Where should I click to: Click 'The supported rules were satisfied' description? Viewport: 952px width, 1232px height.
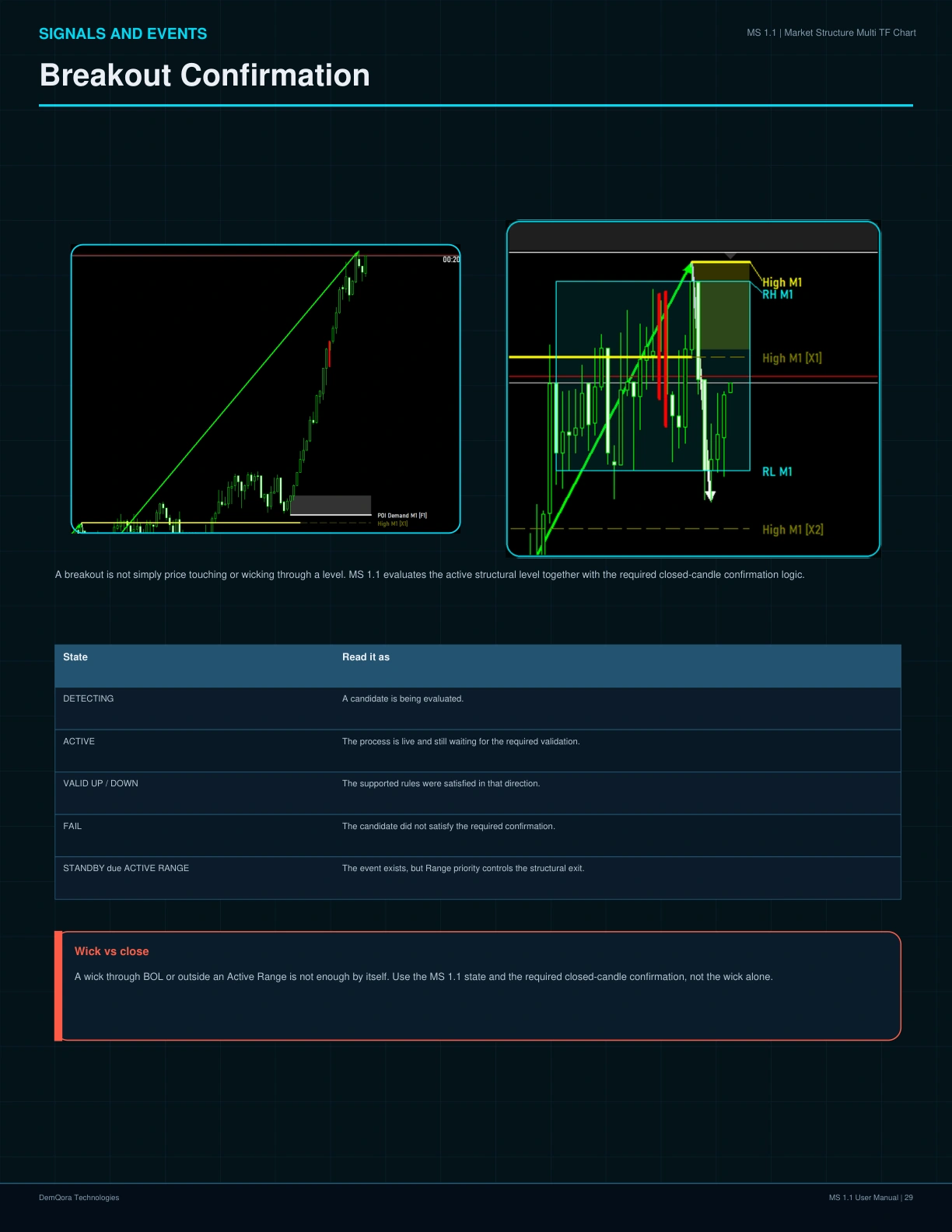coord(441,783)
